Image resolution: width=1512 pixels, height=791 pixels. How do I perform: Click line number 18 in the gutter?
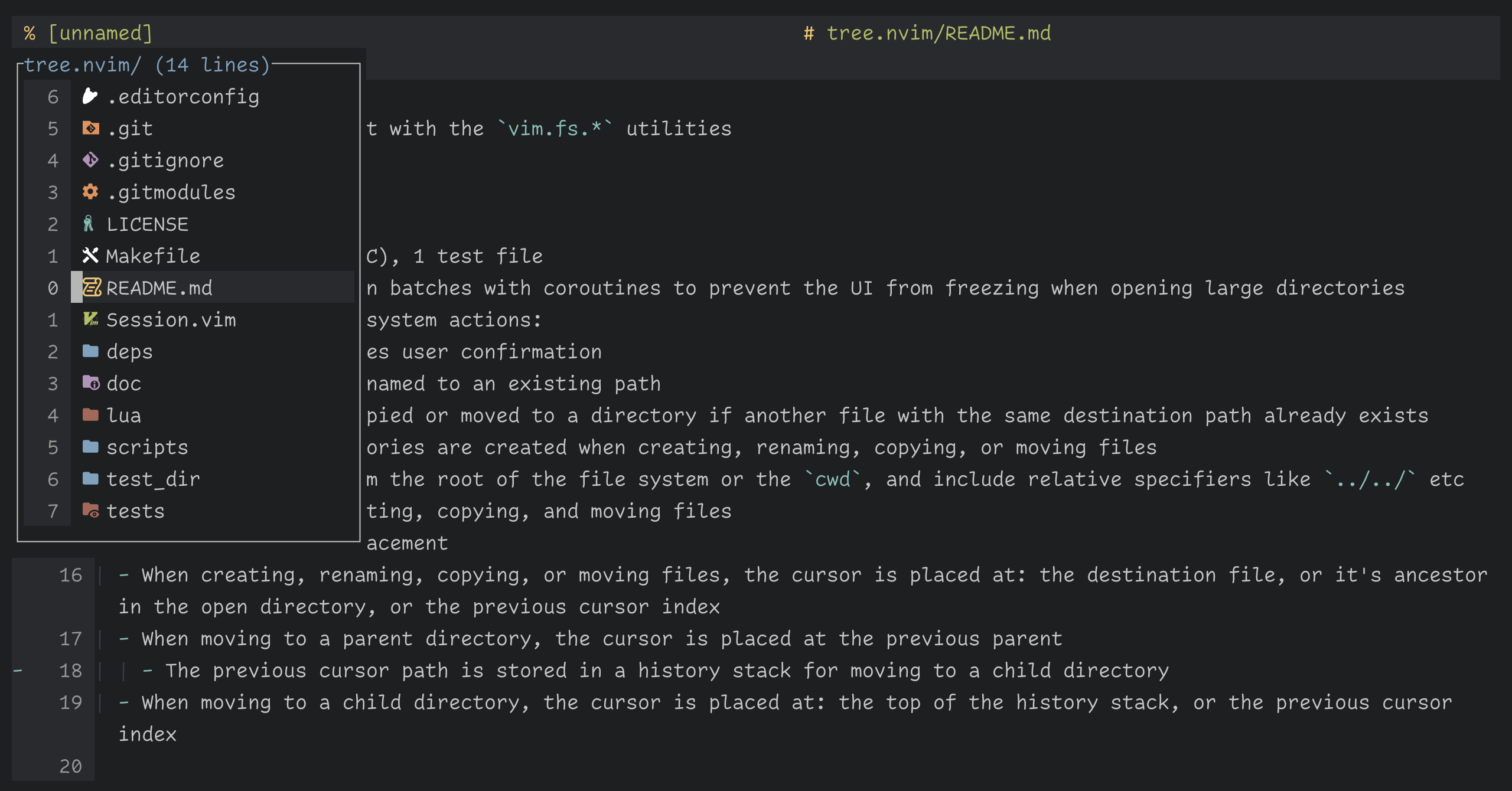point(71,671)
